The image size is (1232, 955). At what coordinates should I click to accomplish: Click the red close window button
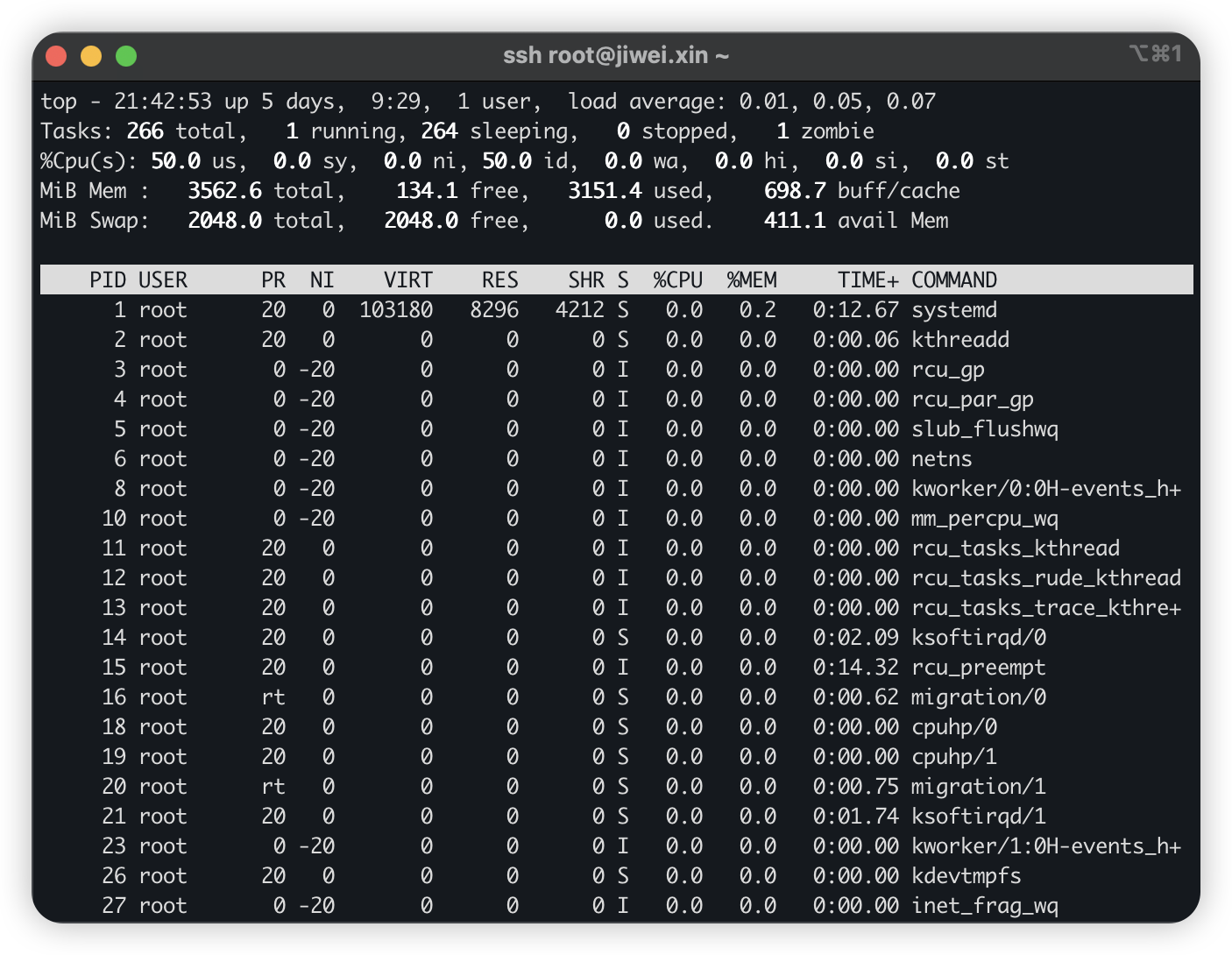point(57,56)
